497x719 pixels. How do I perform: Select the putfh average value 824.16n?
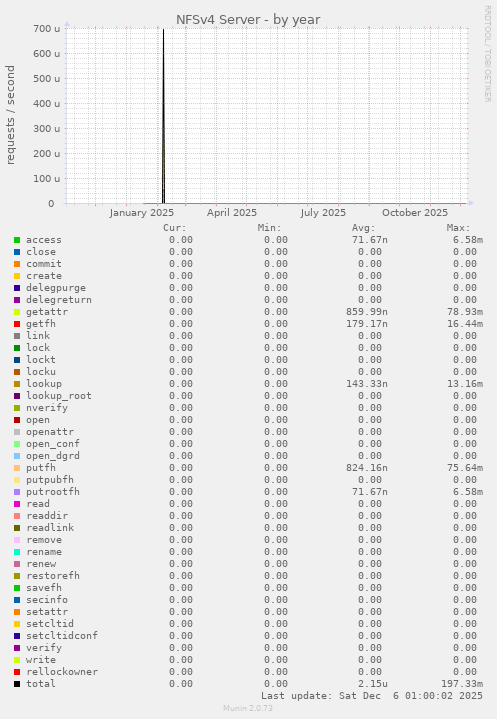(x=367, y=468)
